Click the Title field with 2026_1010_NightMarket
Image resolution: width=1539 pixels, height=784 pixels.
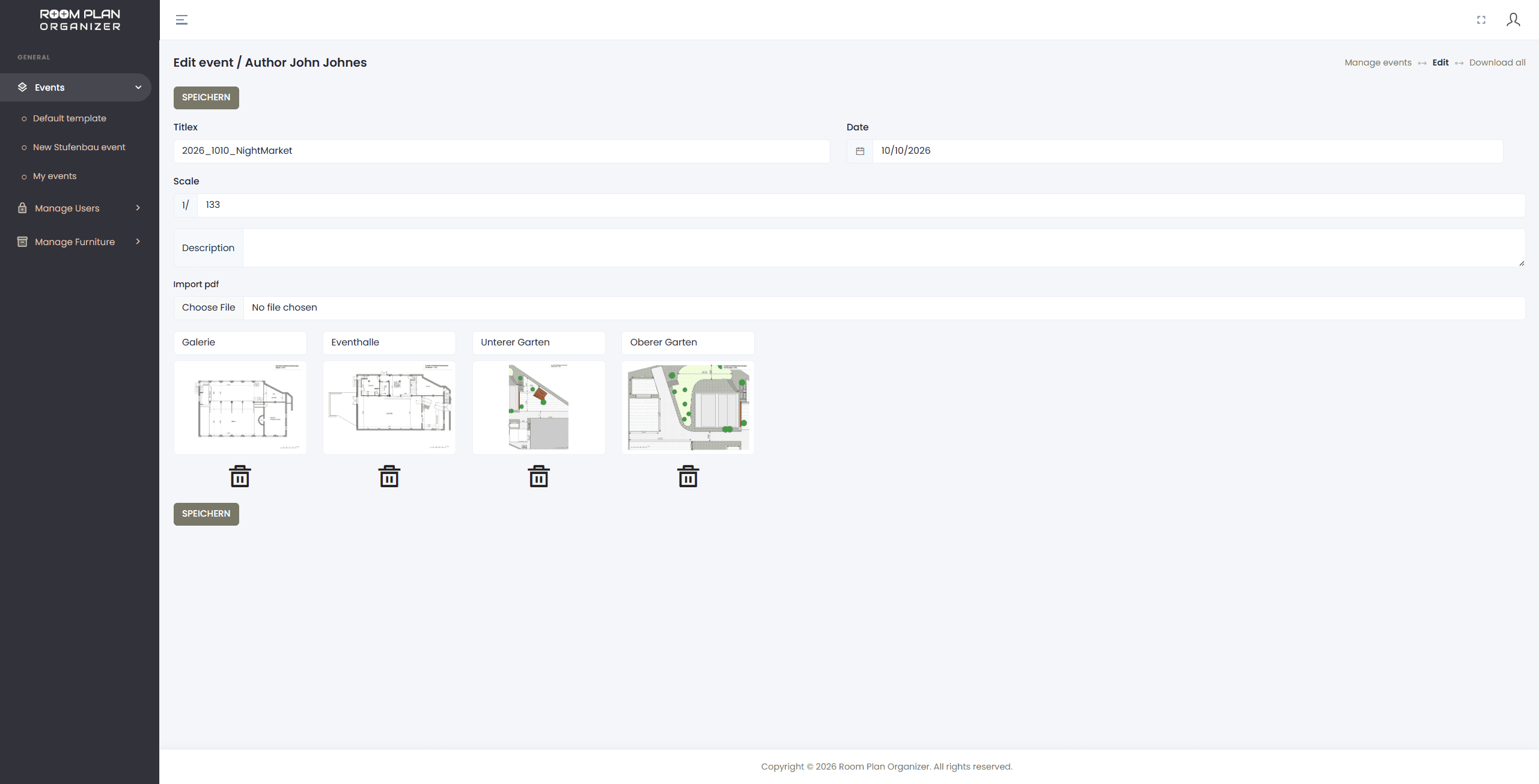tap(502, 151)
